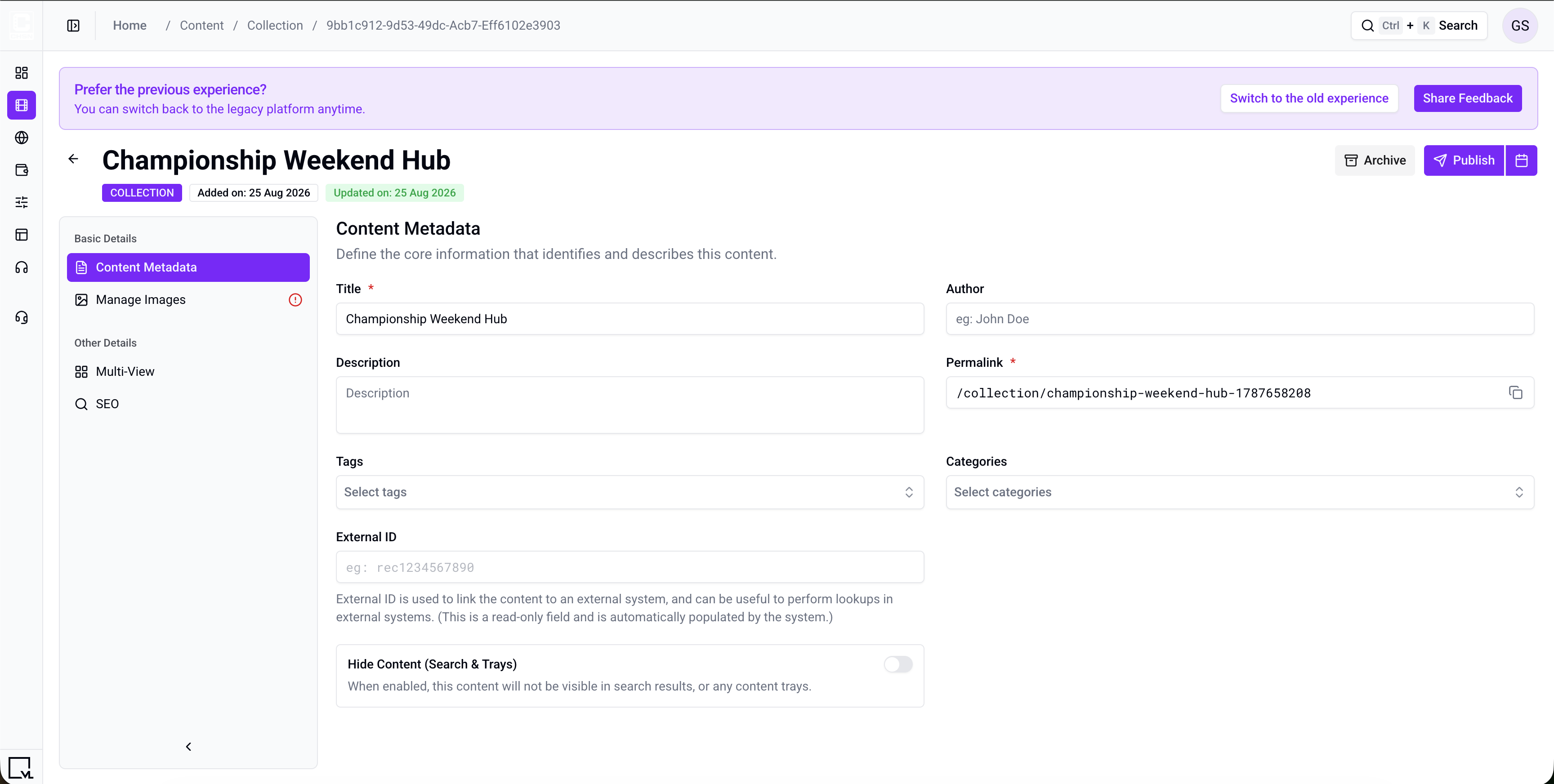This screenshot has height=784, width=1554.
Task: Click Share Feedback button
Action: [x=1467, y=98]
